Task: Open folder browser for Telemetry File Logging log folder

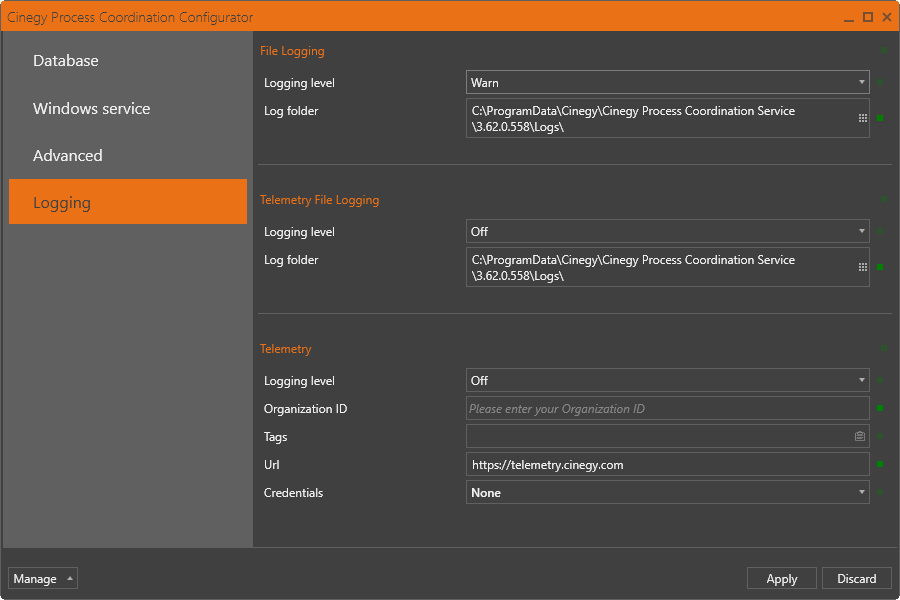Action: (x=862, y=267)
